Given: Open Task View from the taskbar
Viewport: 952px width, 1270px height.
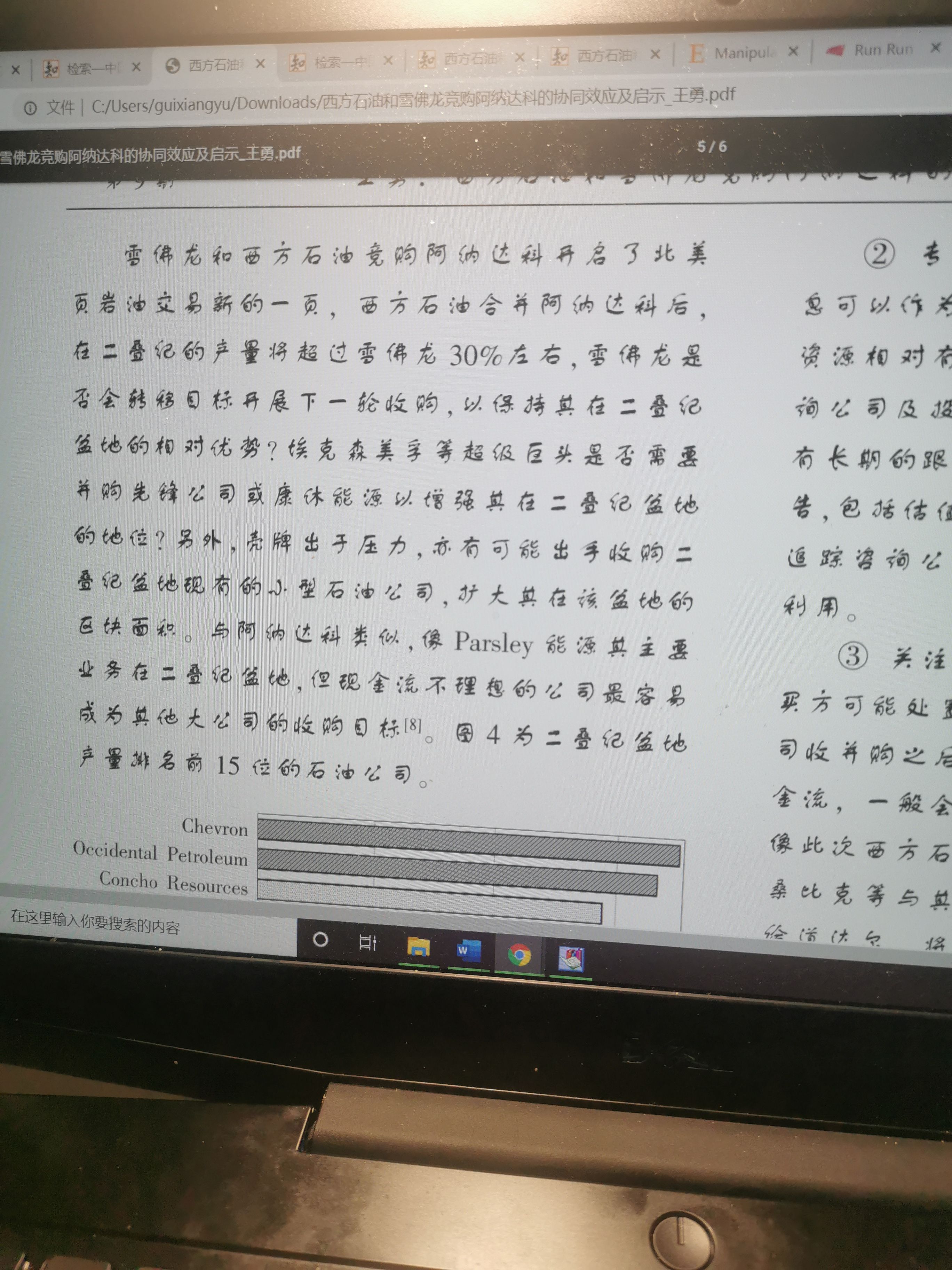Looking at the screenshot, I should [x=367, y=942].
